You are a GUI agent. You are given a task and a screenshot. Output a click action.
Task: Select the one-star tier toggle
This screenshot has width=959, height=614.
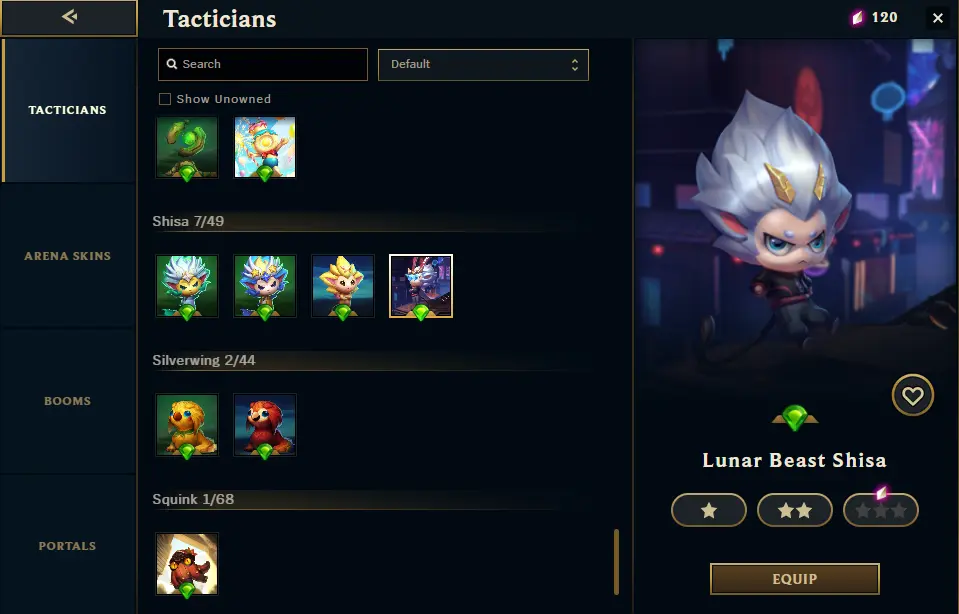pyautogui.click(x=709, y=510)
